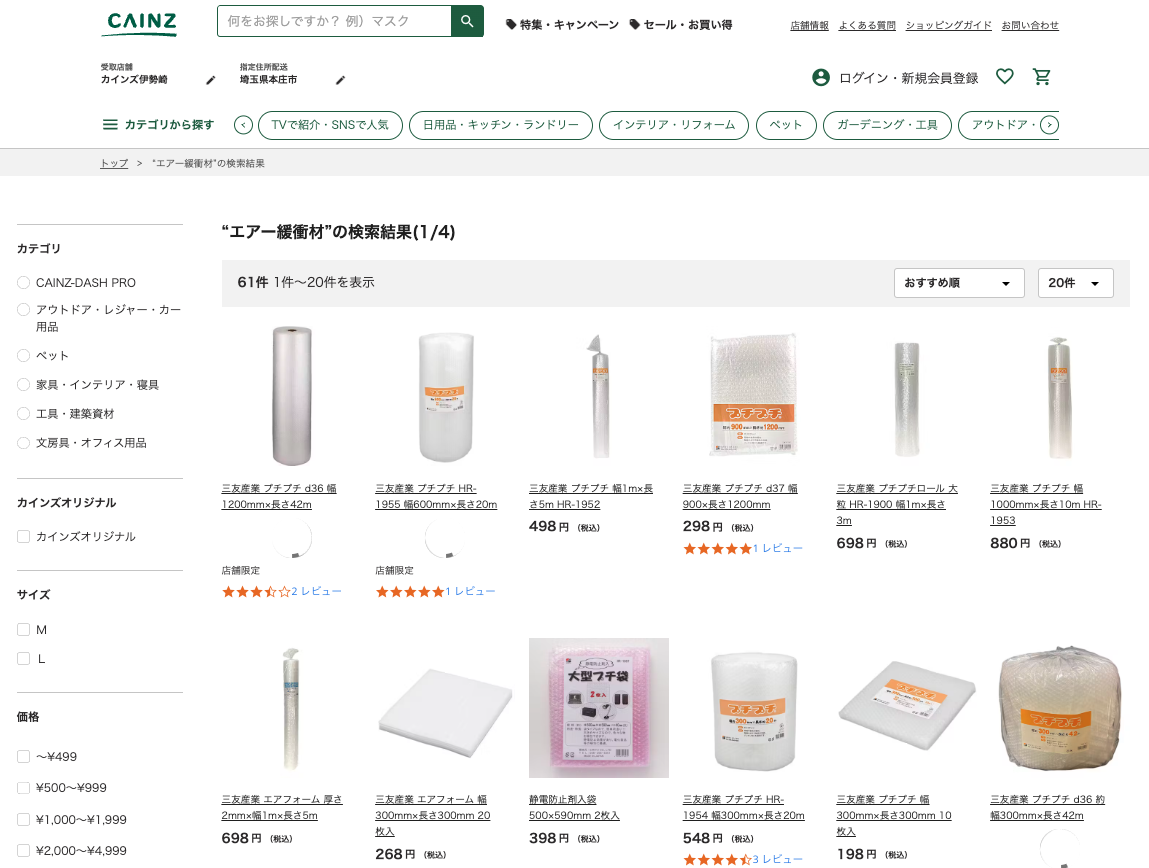Click the account login person icon
This screenshot has width=1149, height=868.
tap(821, 77)
